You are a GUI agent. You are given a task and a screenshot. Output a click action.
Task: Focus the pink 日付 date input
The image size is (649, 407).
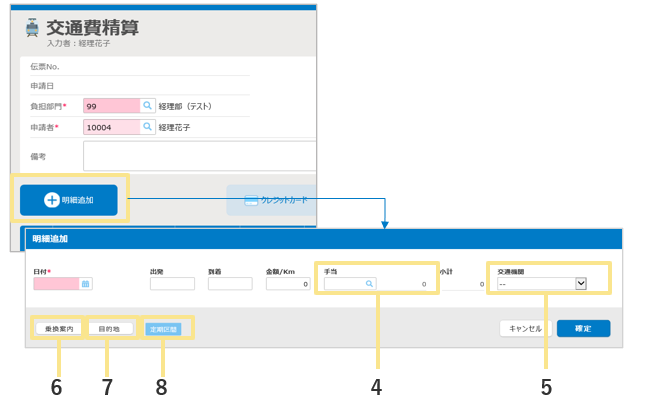click(x=56, y=284)
